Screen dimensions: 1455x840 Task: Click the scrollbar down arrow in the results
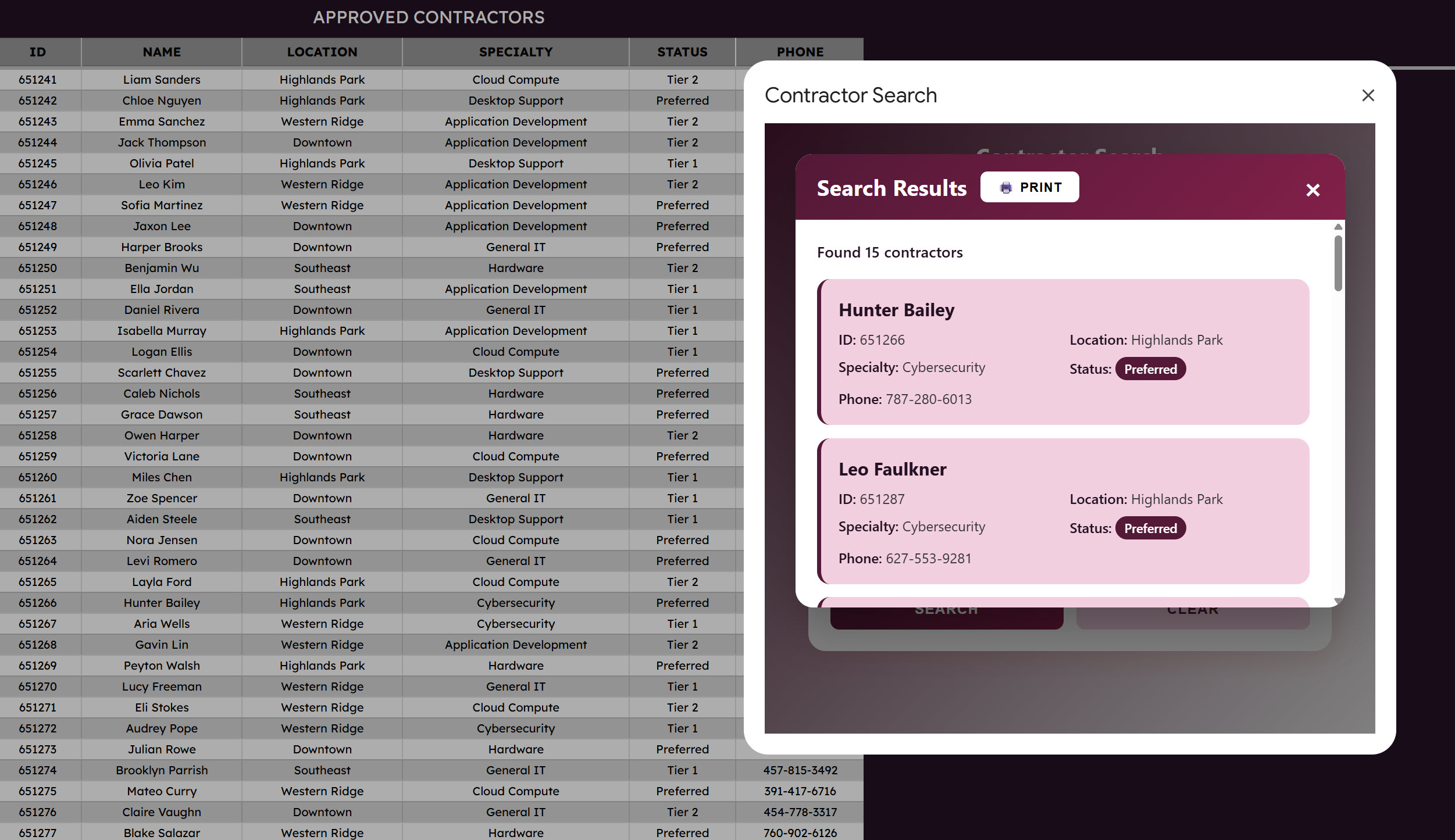(x=1338, y=601)
